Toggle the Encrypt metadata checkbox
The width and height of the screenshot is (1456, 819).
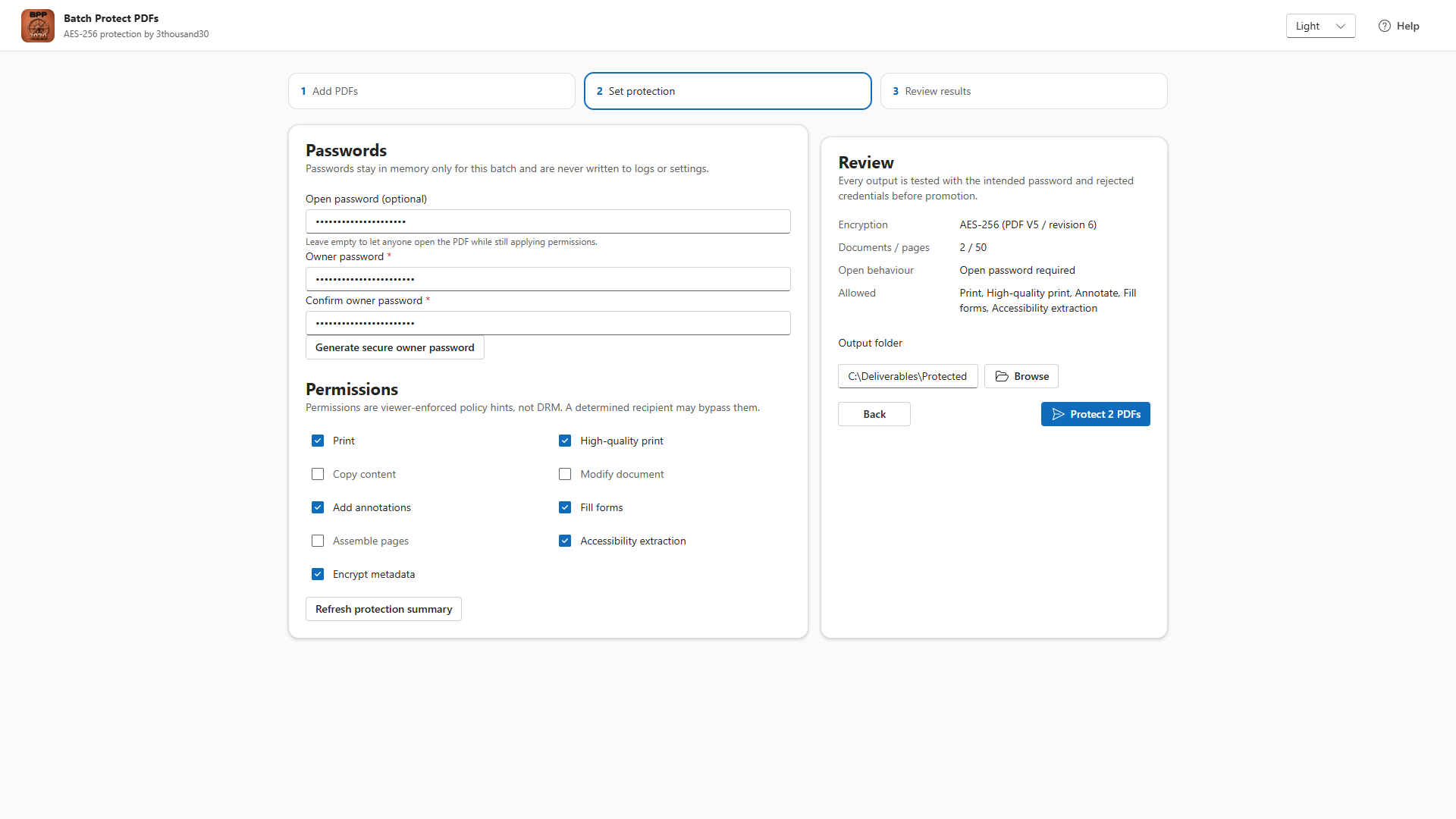click(318, 574)
